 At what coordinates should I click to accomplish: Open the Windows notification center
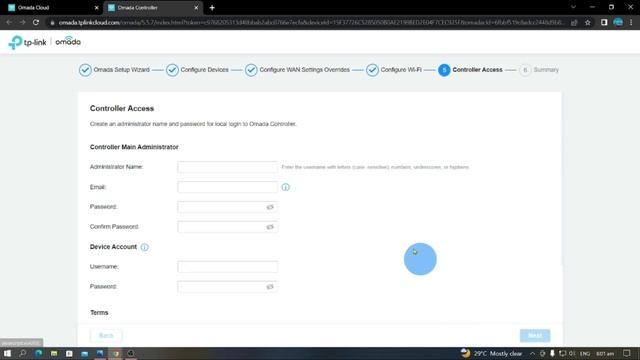click(x=627, y=353)
